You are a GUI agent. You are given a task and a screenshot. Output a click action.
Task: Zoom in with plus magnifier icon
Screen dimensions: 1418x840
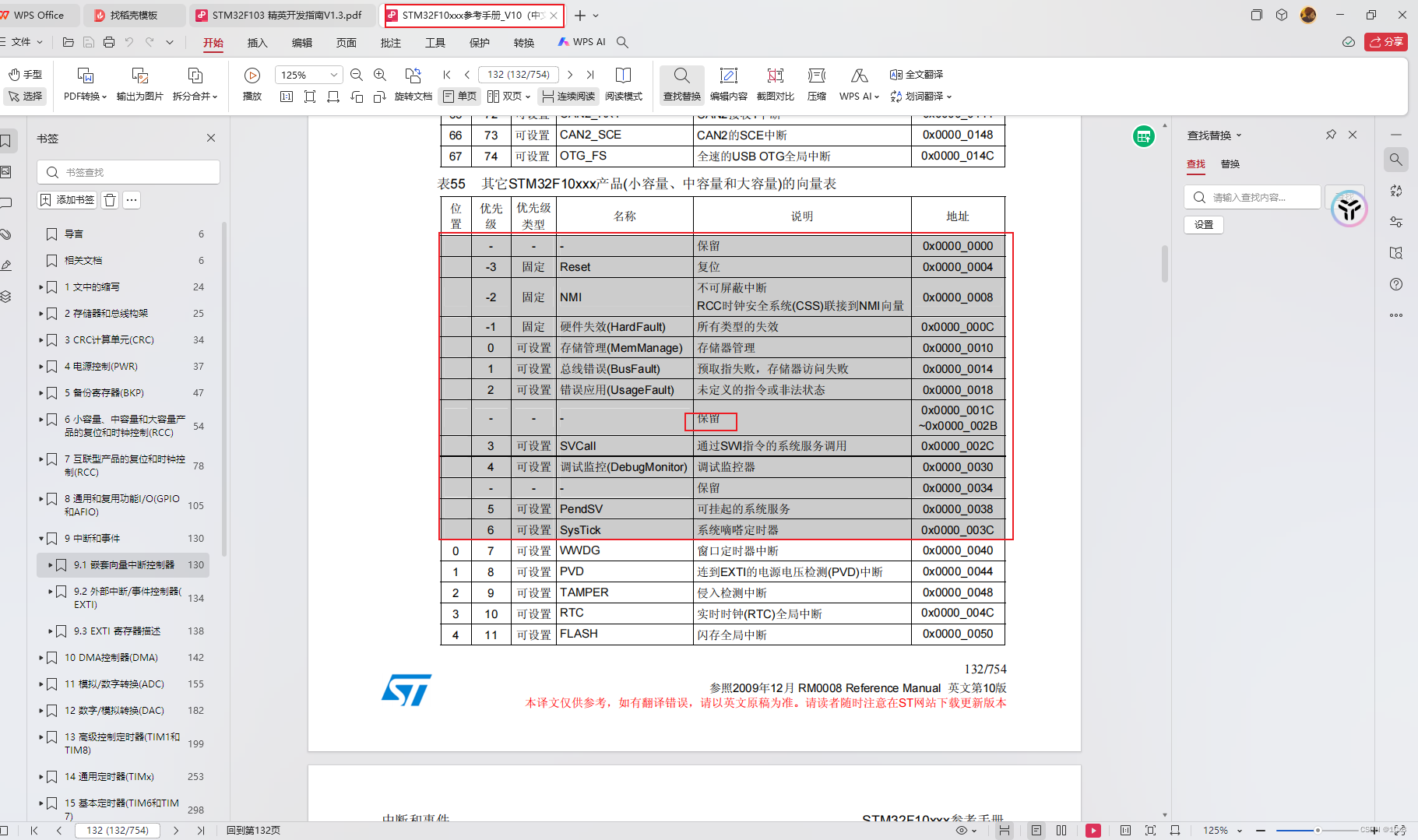[380, 75]
